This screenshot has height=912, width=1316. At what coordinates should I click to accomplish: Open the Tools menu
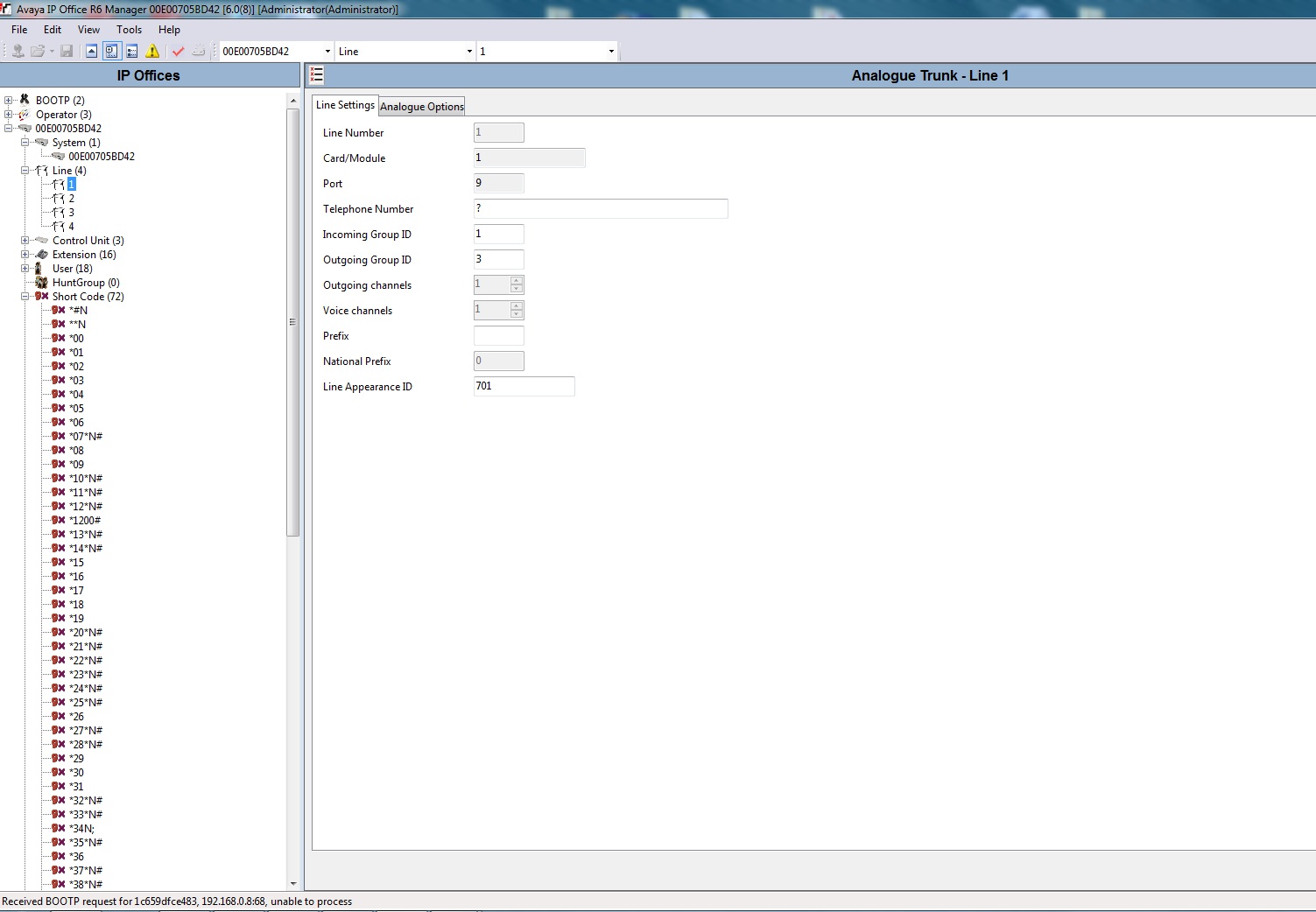(x=129, y=30)
